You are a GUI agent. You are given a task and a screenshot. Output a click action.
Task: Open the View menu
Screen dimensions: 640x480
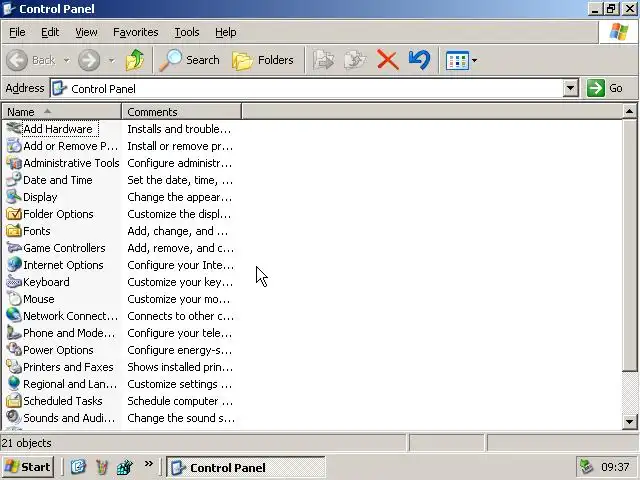86,32
